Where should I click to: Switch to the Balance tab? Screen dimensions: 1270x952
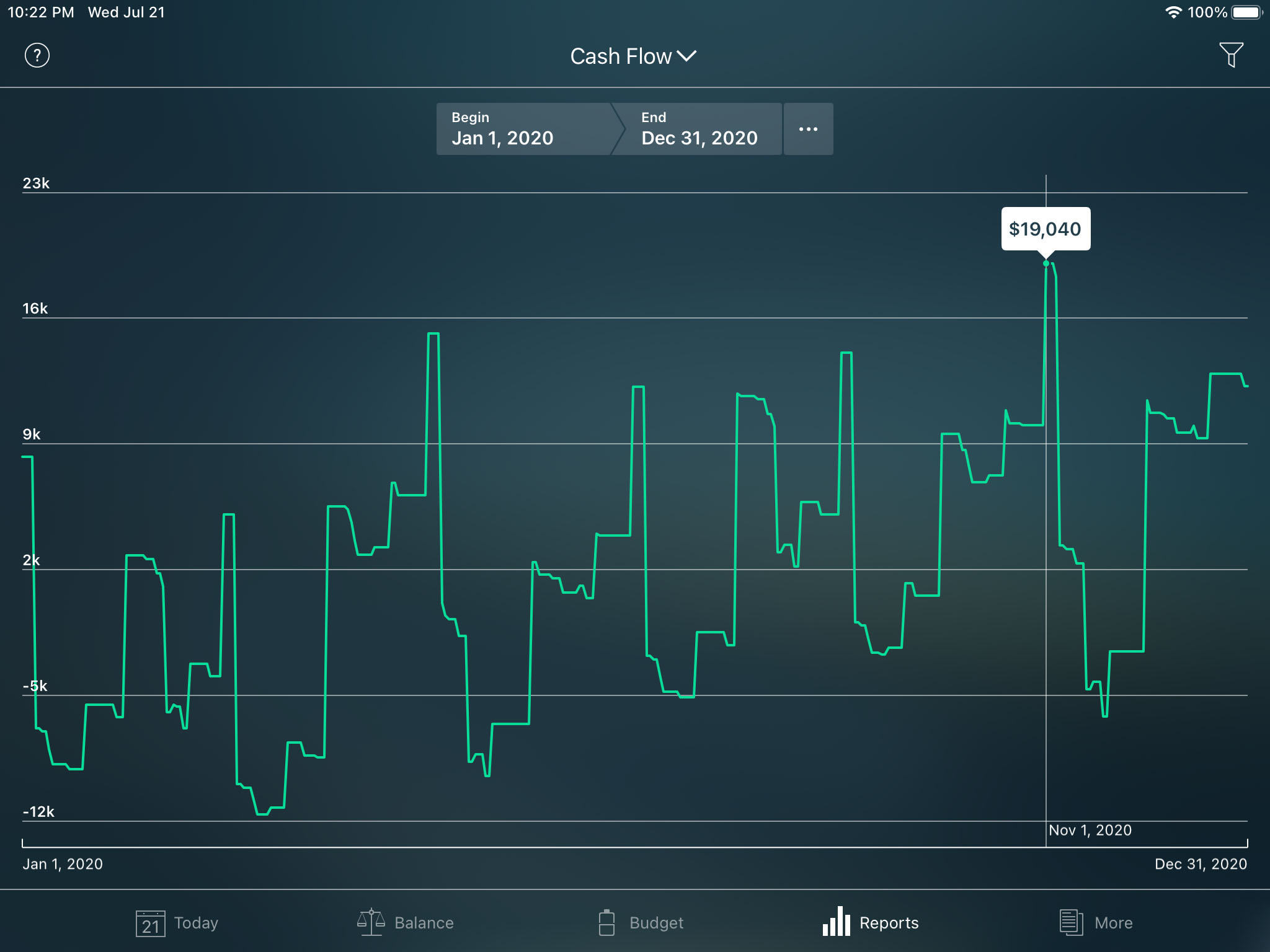point(406,923)
